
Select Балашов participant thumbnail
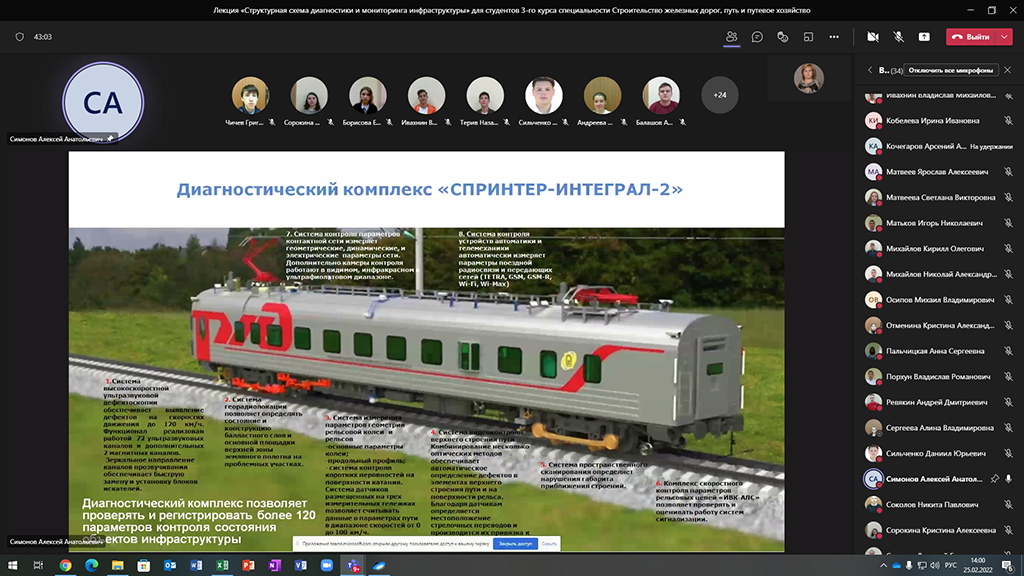click(x=661, y=95)
